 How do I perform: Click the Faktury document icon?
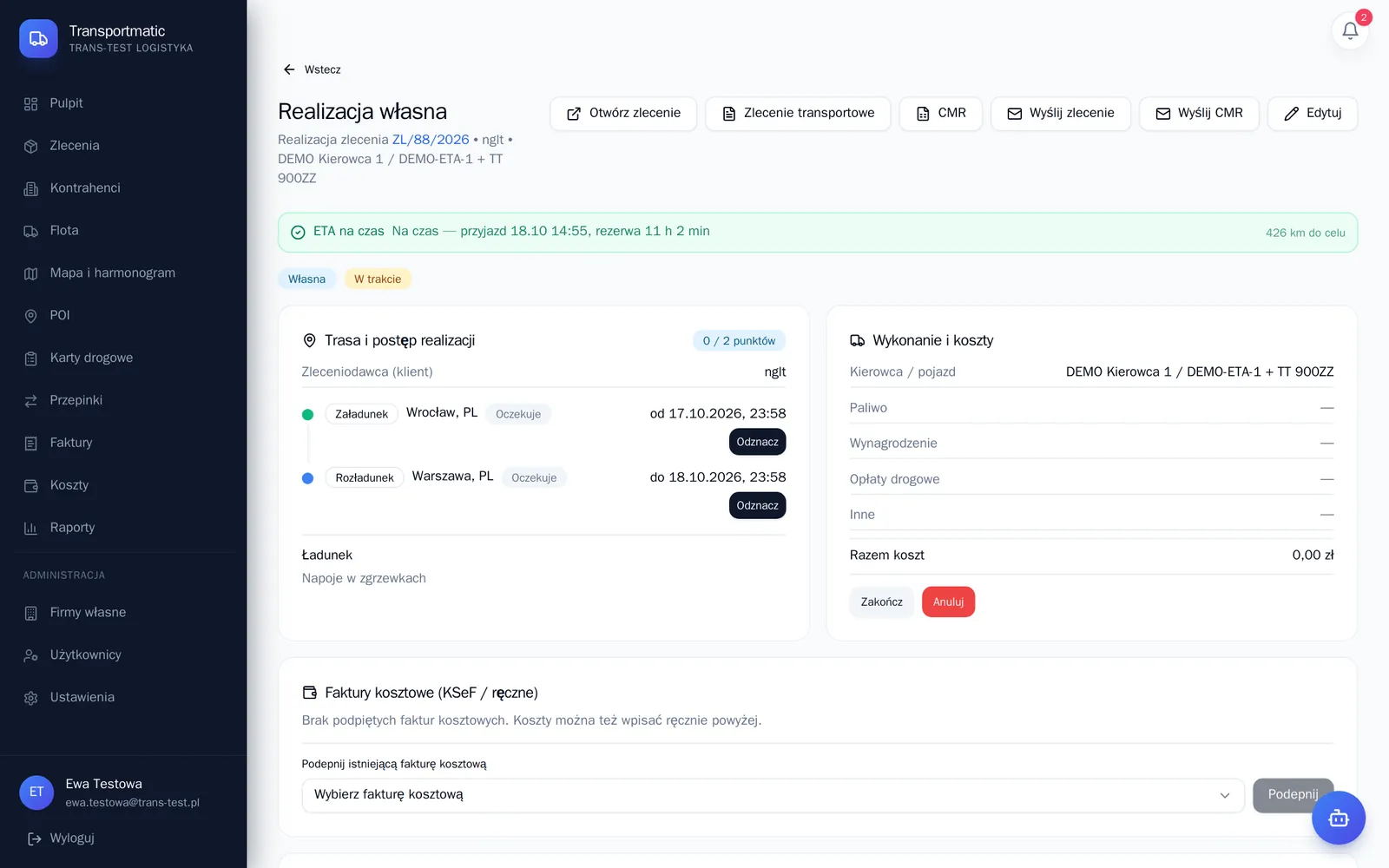click(x=31, y=444)
